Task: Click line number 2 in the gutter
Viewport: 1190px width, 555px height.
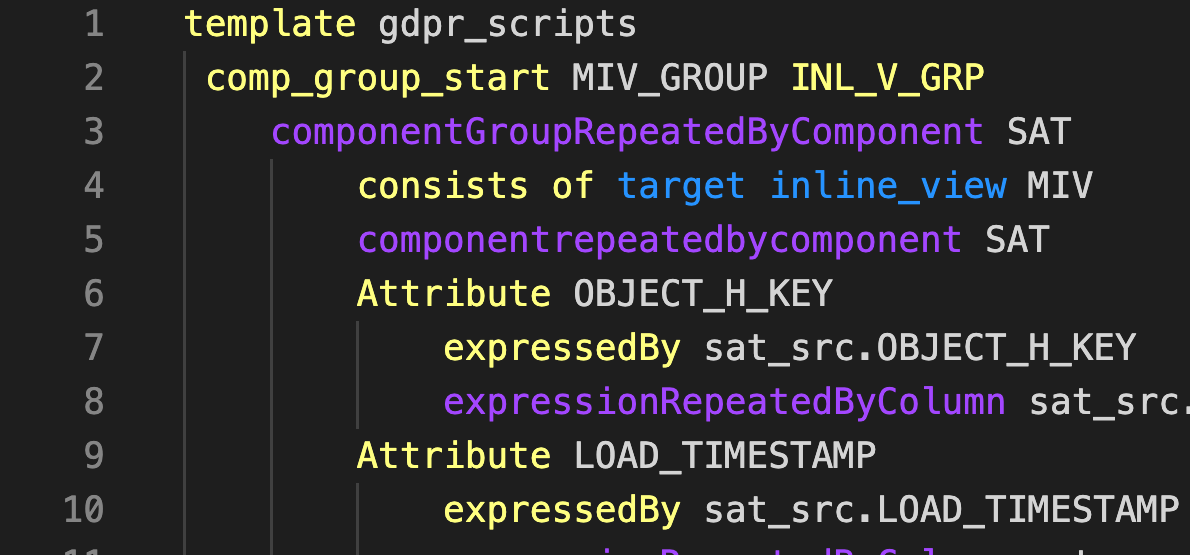Action: point(94,78)
